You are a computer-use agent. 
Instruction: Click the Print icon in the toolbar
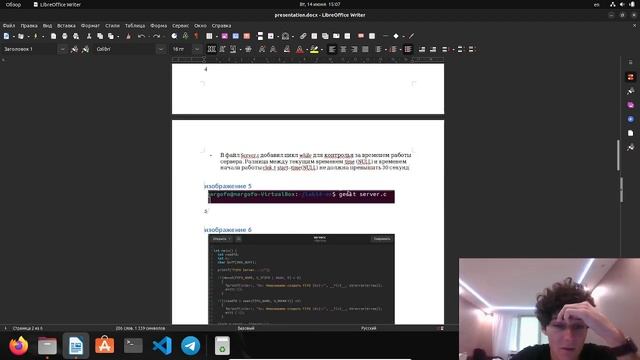[64, 36]
